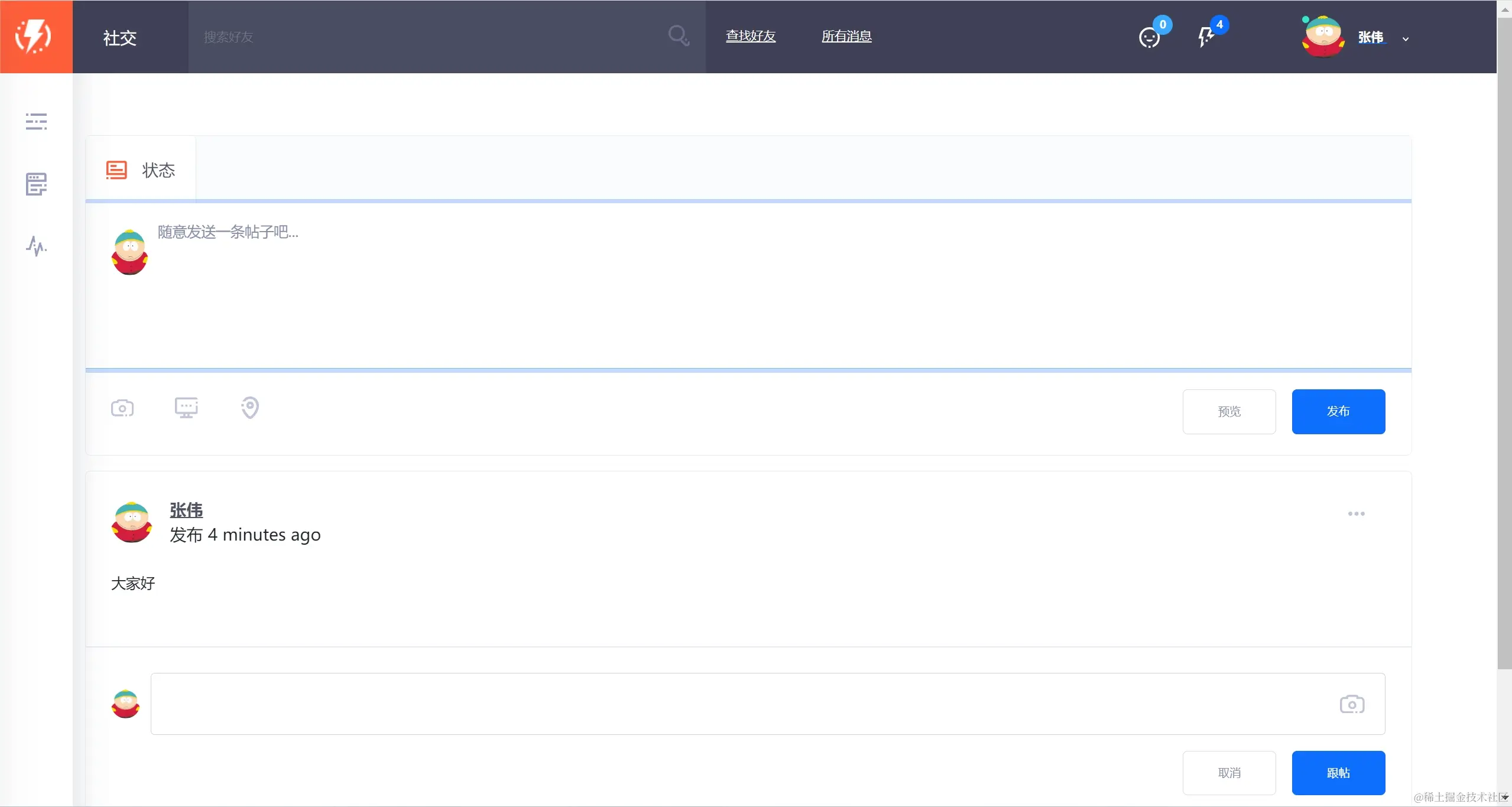This screenshot has width=1512, height=807.
Task: Open the lightning notifications icon
Action: coord(1205,37)
